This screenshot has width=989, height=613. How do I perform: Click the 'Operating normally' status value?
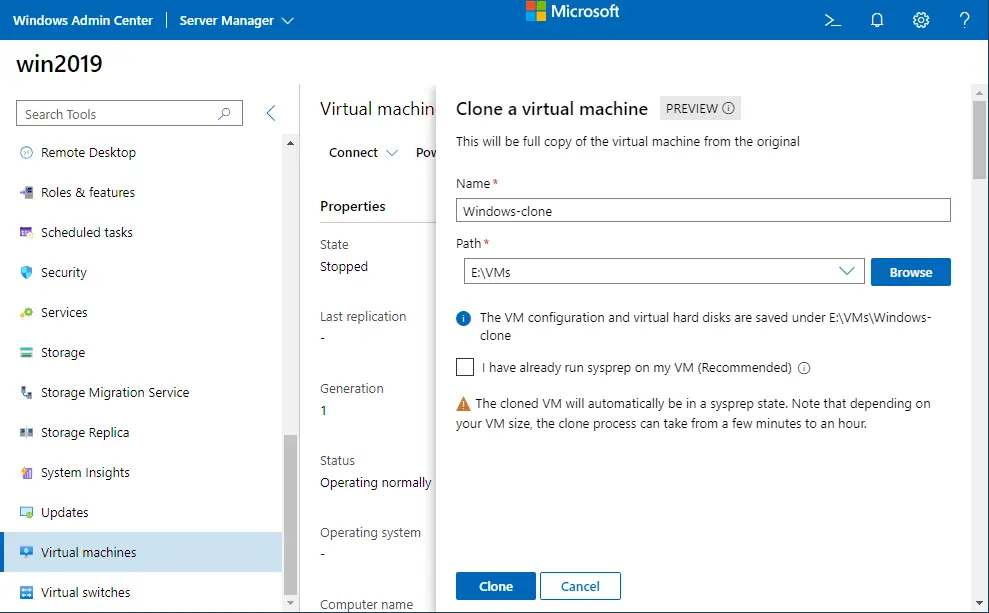pos(375,482)
